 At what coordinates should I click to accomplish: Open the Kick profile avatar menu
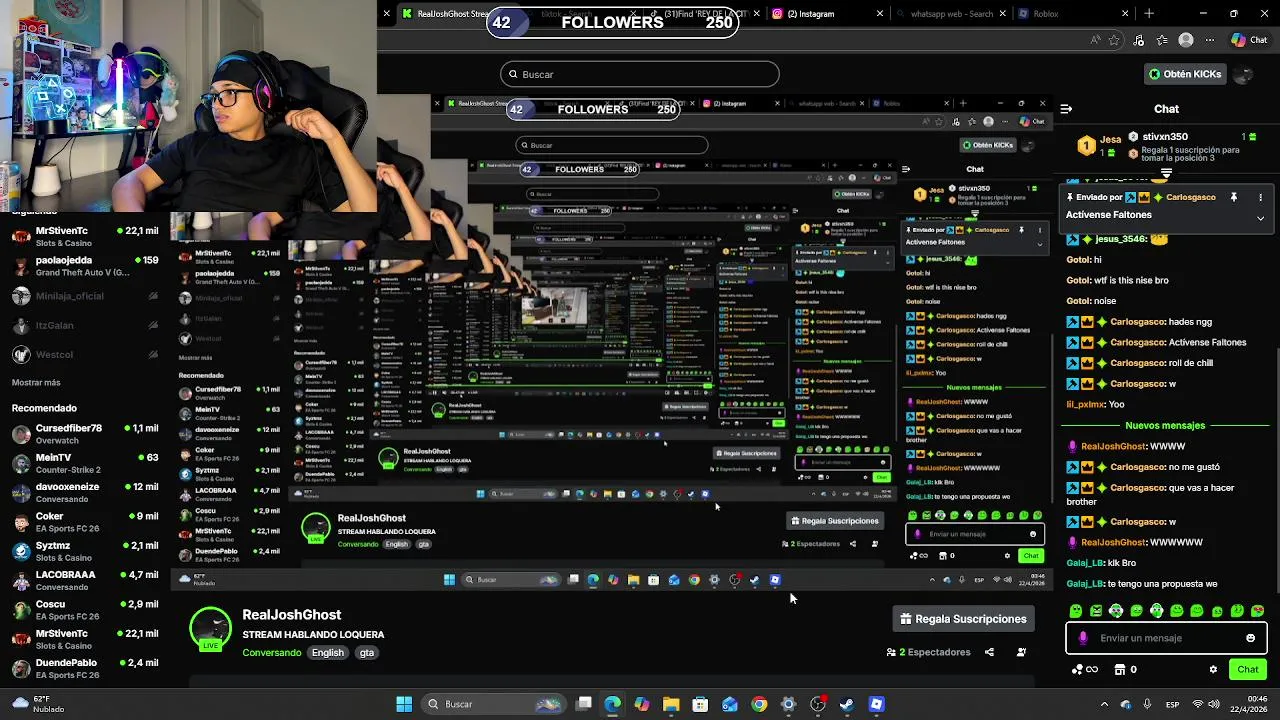click(x=1243, y=74)
